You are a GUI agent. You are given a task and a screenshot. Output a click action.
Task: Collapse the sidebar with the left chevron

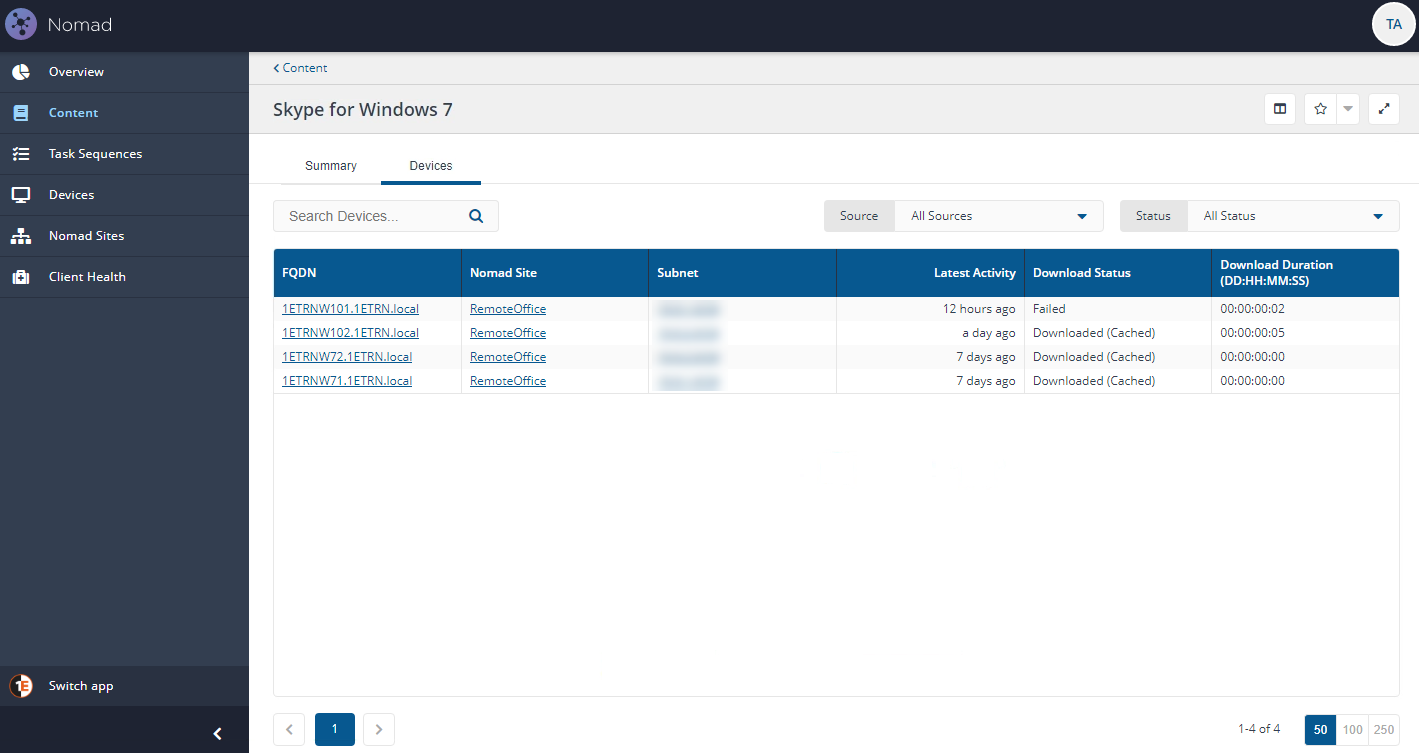[217, 734]
